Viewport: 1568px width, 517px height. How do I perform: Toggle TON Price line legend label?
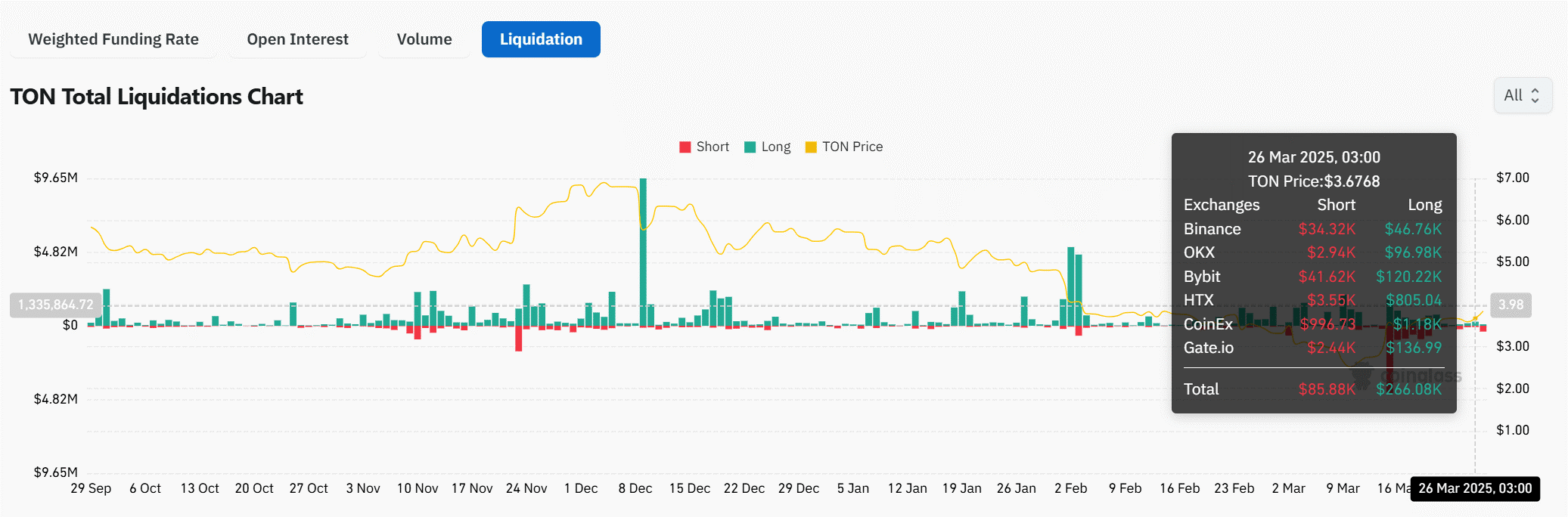pos(852,147)
